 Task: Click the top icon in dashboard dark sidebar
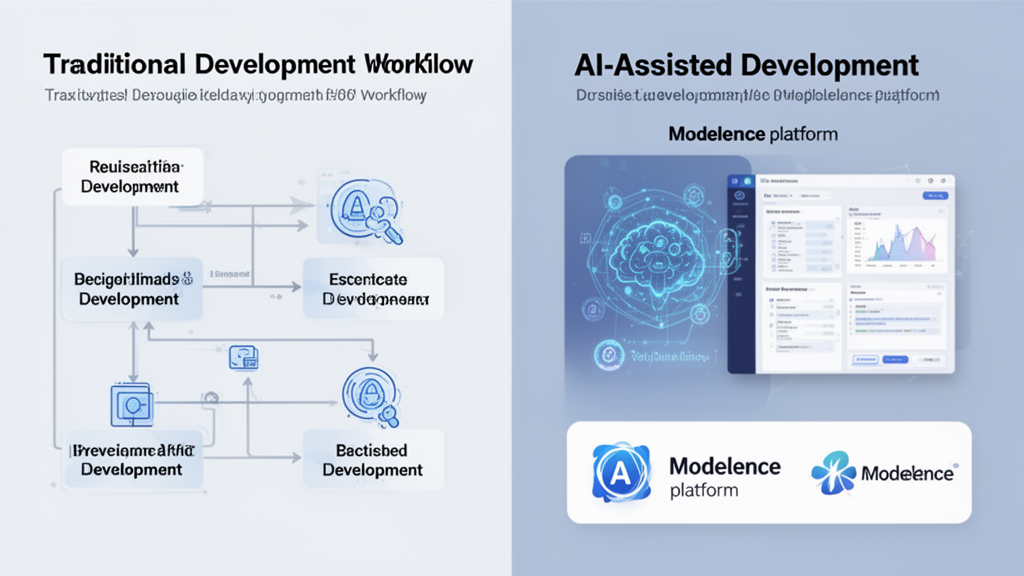click(737, 182)
